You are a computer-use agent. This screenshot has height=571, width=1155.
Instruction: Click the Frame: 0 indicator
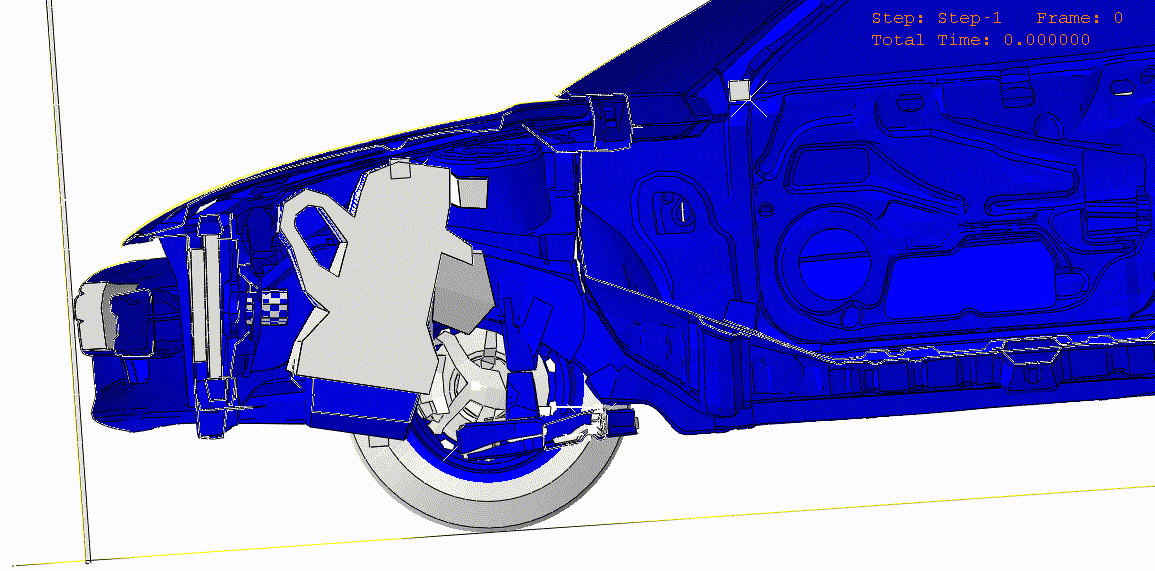(1079, 18)
